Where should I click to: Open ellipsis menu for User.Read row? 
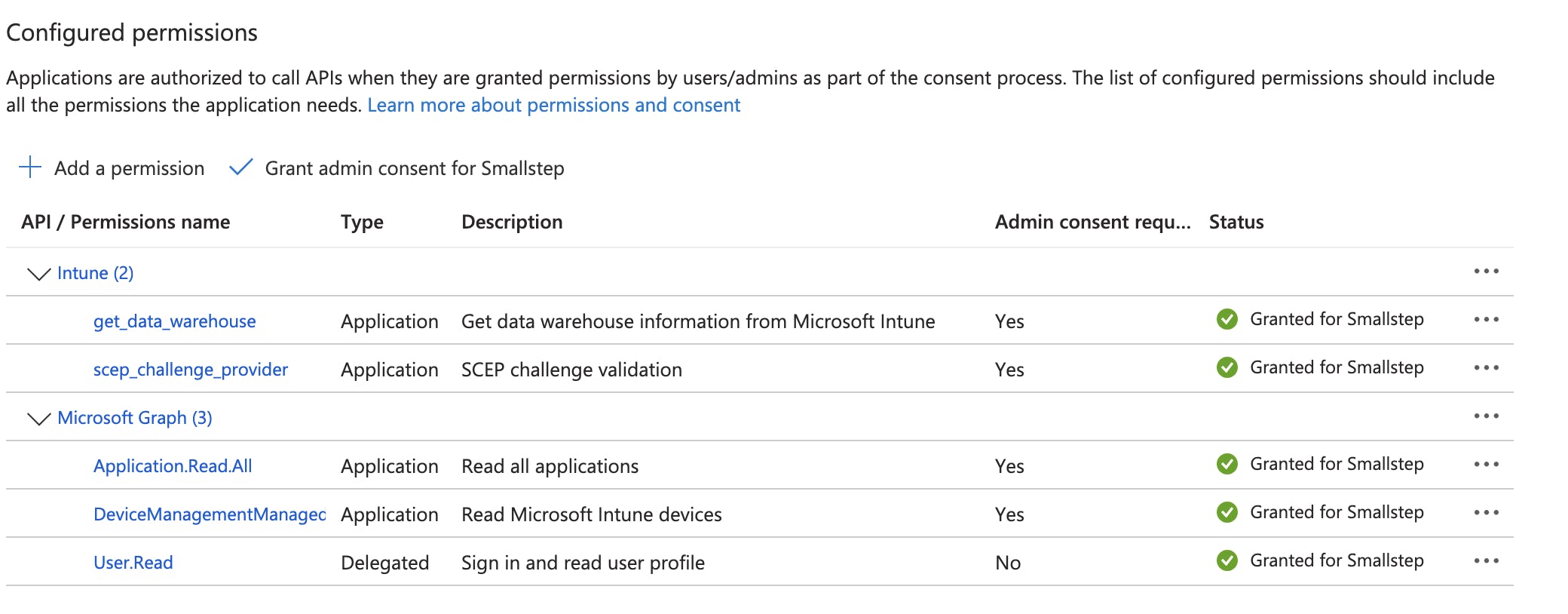tap(1486, 561)
